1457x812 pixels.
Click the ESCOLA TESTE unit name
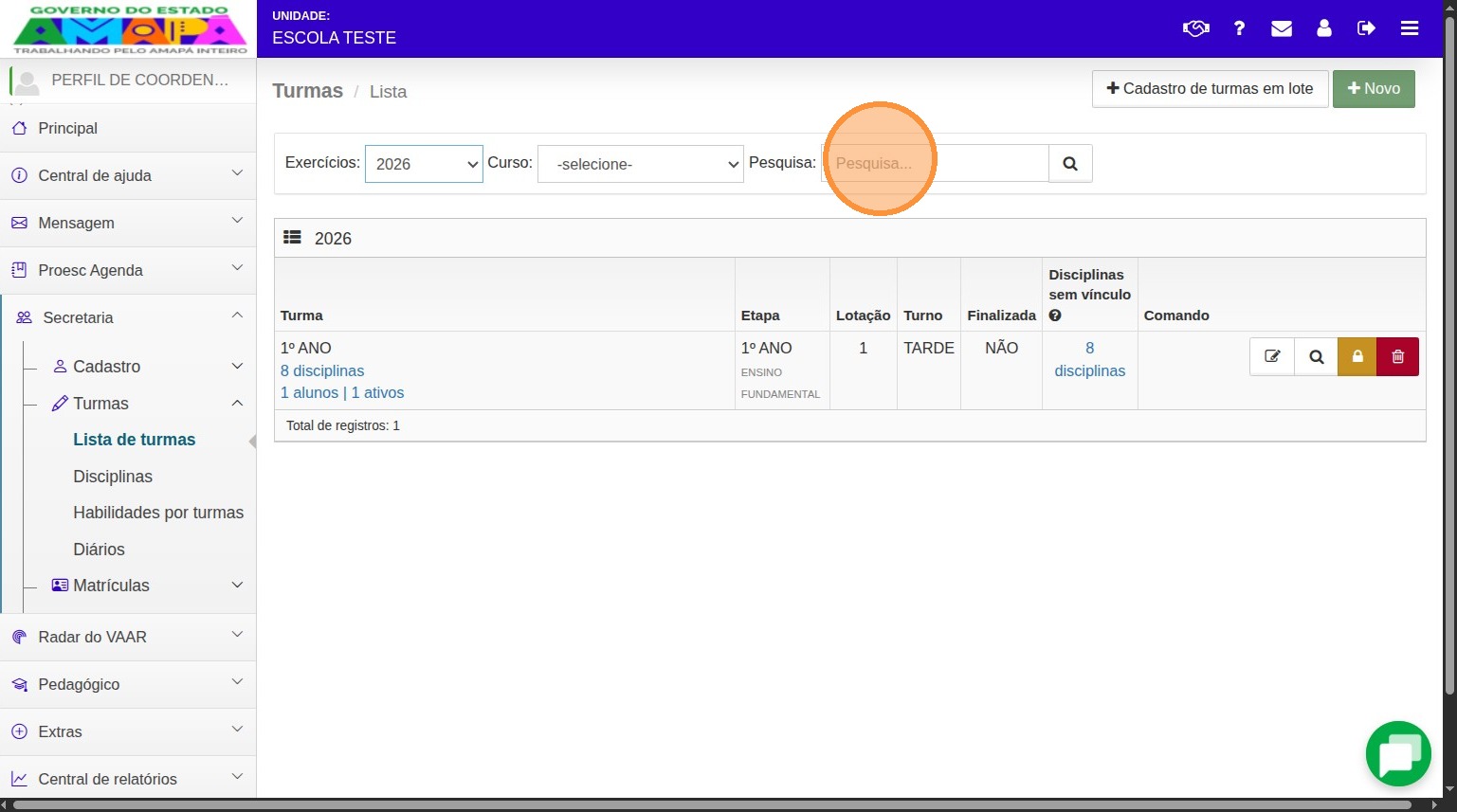(x=334, y=38)
